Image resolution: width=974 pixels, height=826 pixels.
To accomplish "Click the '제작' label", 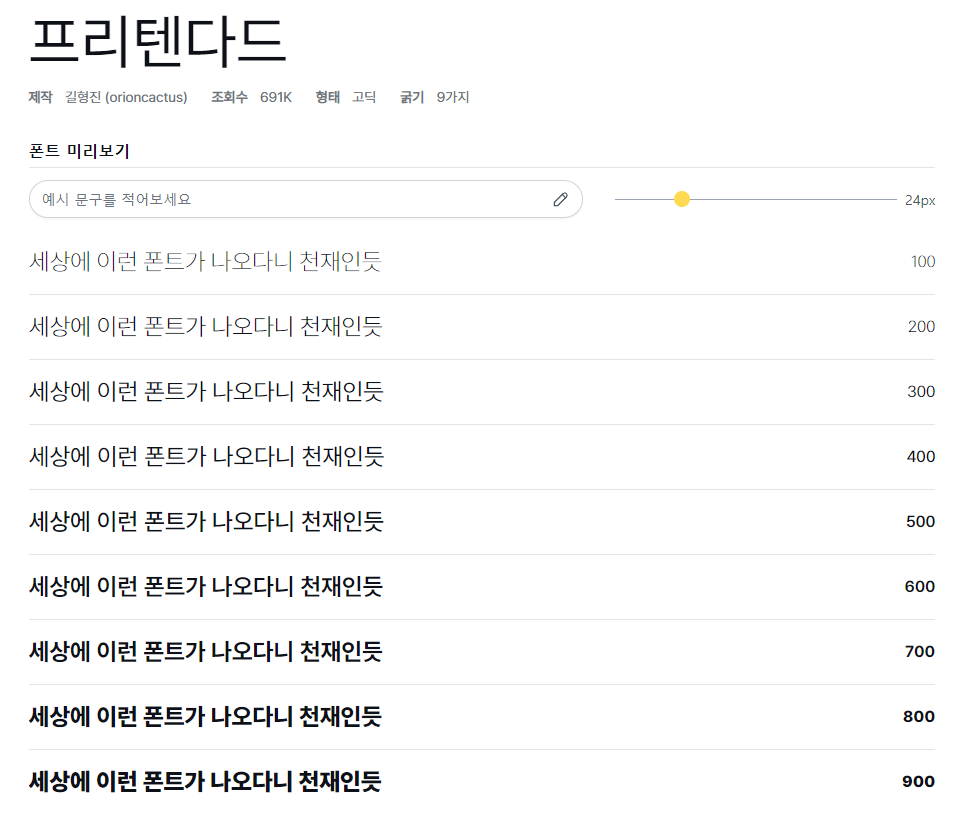I will pos(41,98).
